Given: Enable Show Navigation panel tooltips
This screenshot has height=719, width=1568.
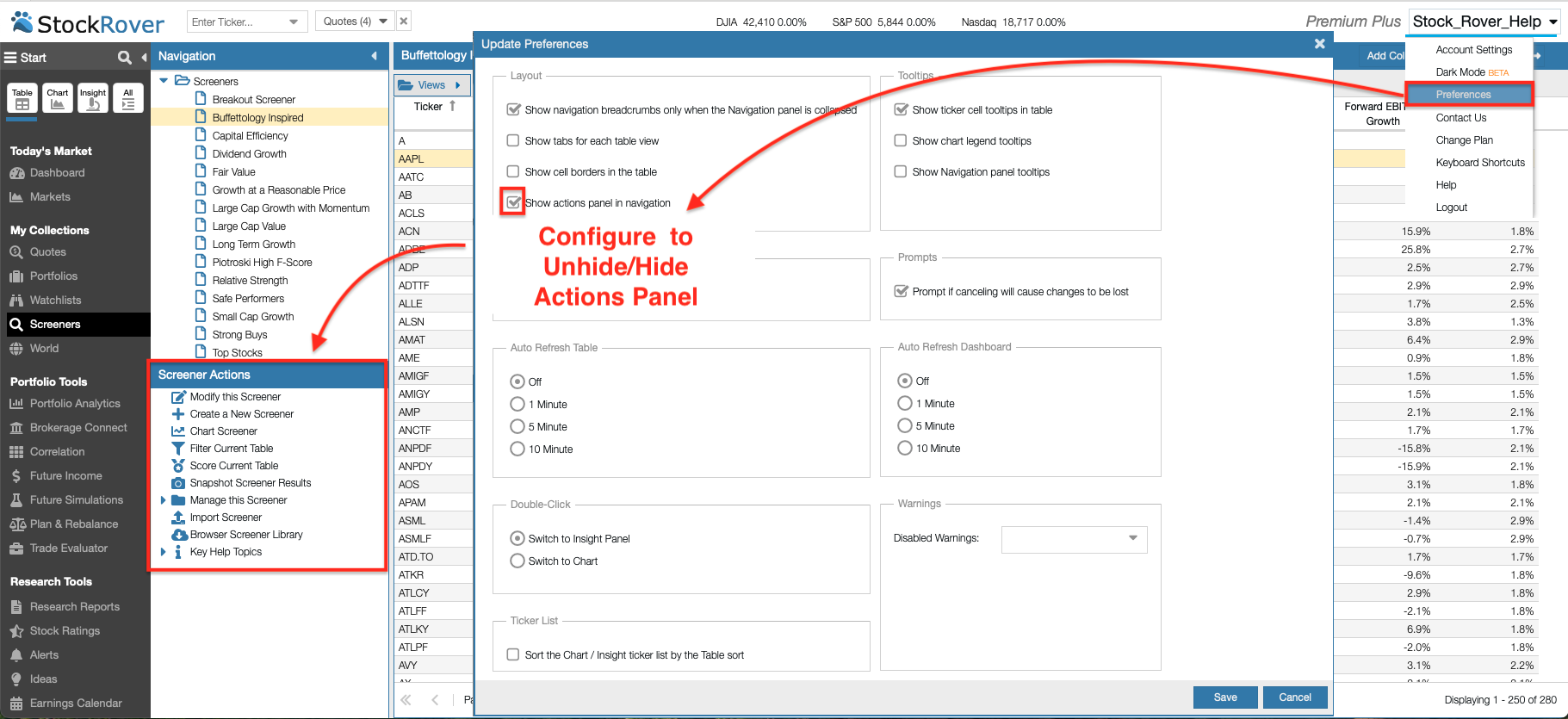Looking at the screenshot, I should (901, 171).
